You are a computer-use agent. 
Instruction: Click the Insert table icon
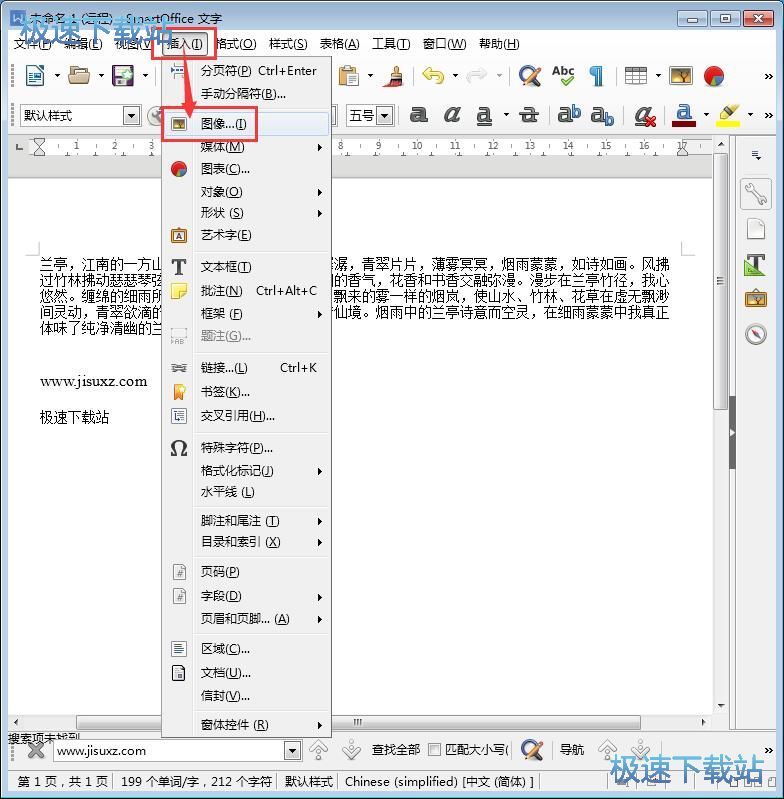coord(636,75)
